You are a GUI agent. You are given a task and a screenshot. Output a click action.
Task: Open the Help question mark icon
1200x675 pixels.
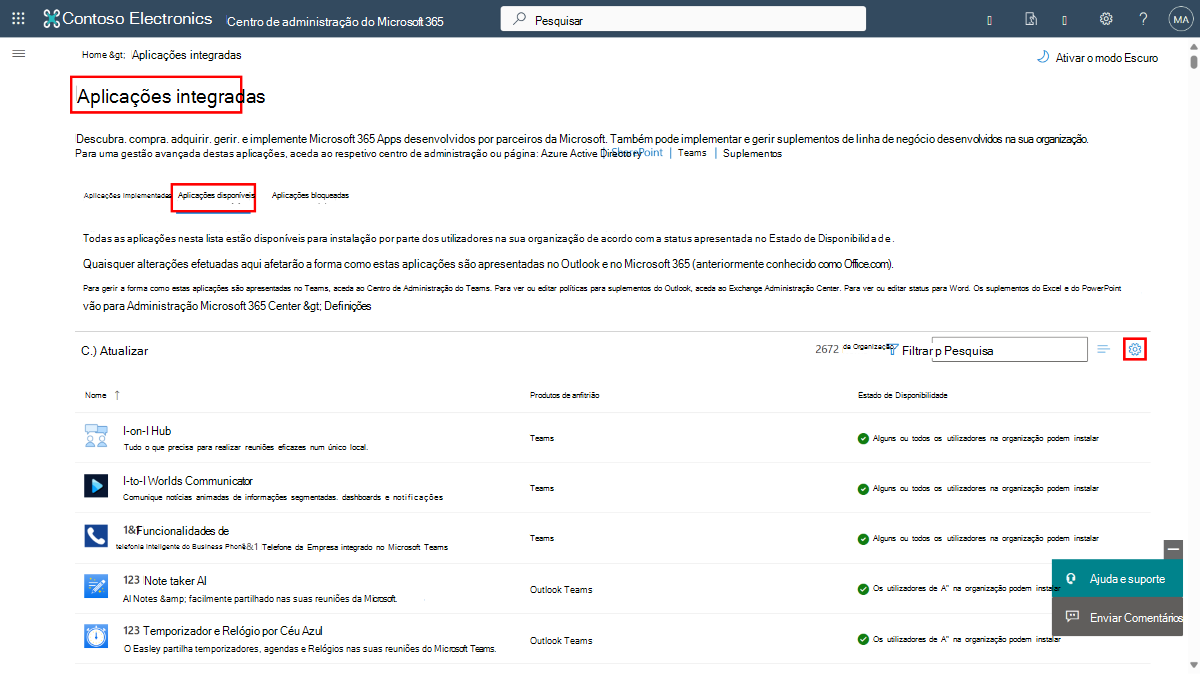click(x=1143, y=19)
